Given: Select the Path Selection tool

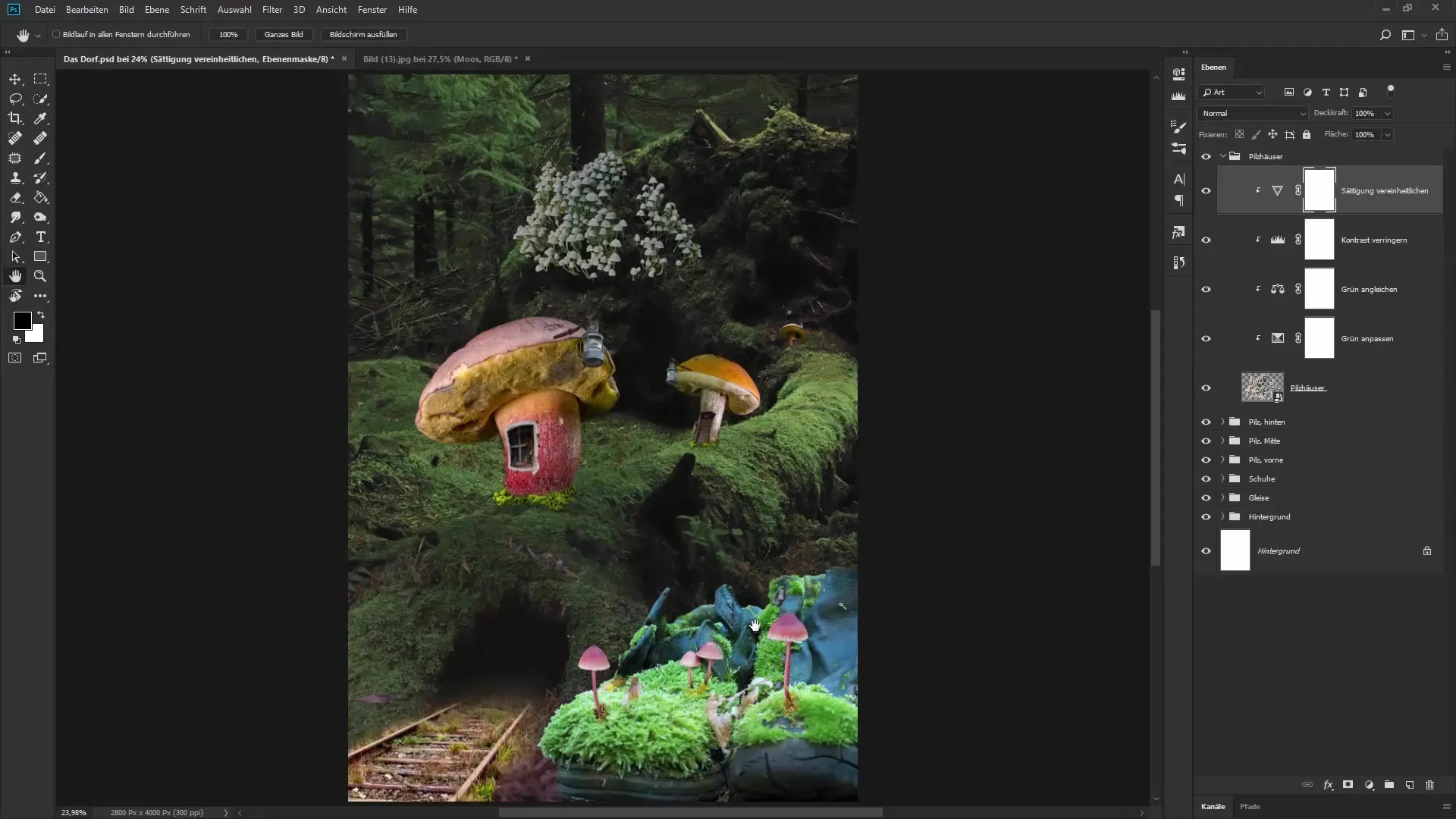Looking at the screenshot, I should point(15,256).
